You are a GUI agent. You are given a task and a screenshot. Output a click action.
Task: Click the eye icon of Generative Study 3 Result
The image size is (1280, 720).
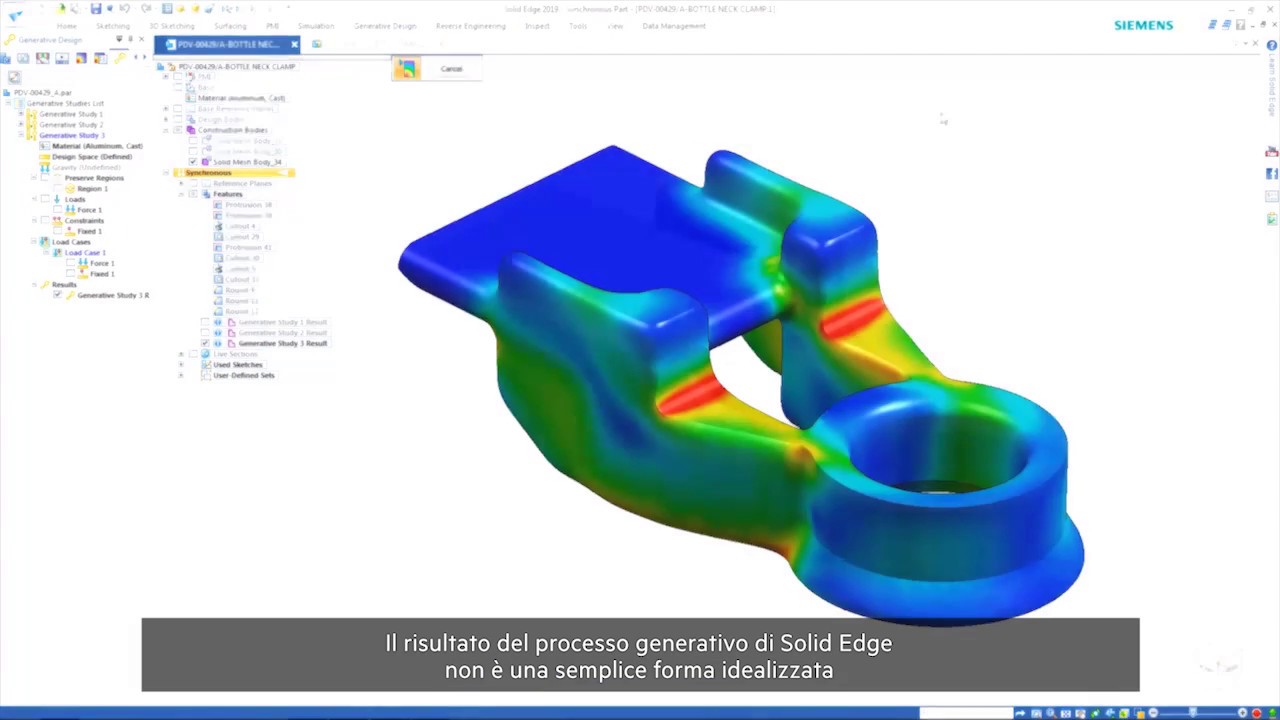[218, 343]
